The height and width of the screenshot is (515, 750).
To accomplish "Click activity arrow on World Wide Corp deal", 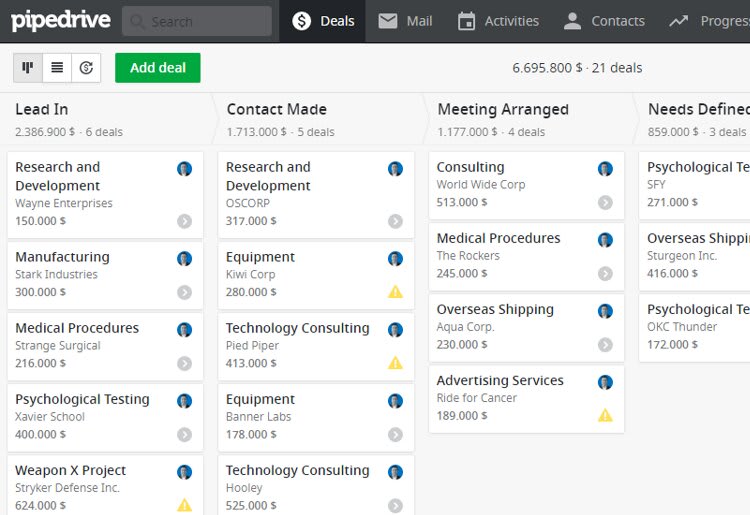I will pyautogui.click(x=605, y=202).
